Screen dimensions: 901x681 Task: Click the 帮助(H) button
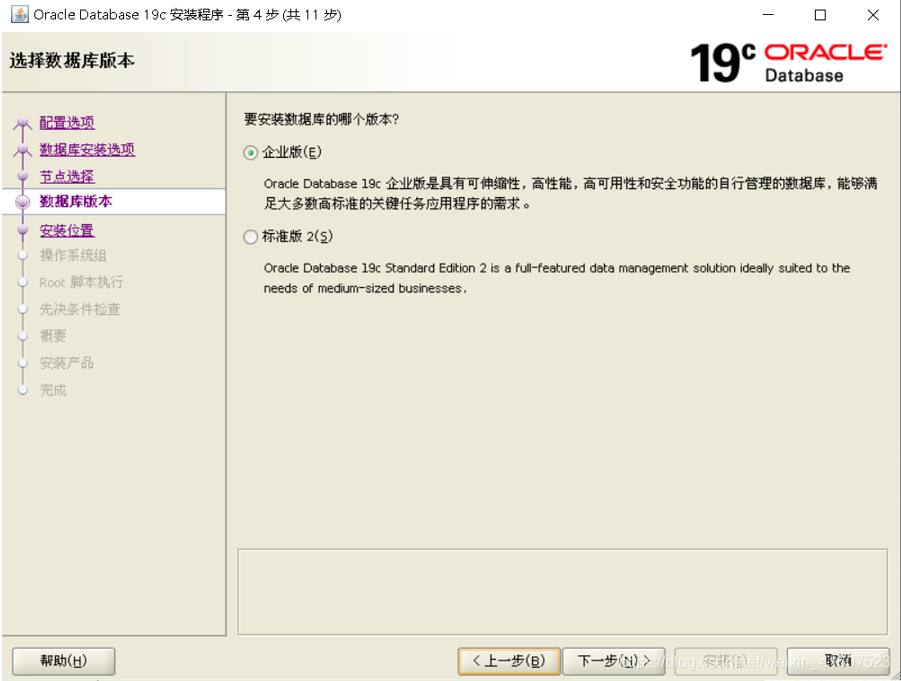click(x=63, y=661)
